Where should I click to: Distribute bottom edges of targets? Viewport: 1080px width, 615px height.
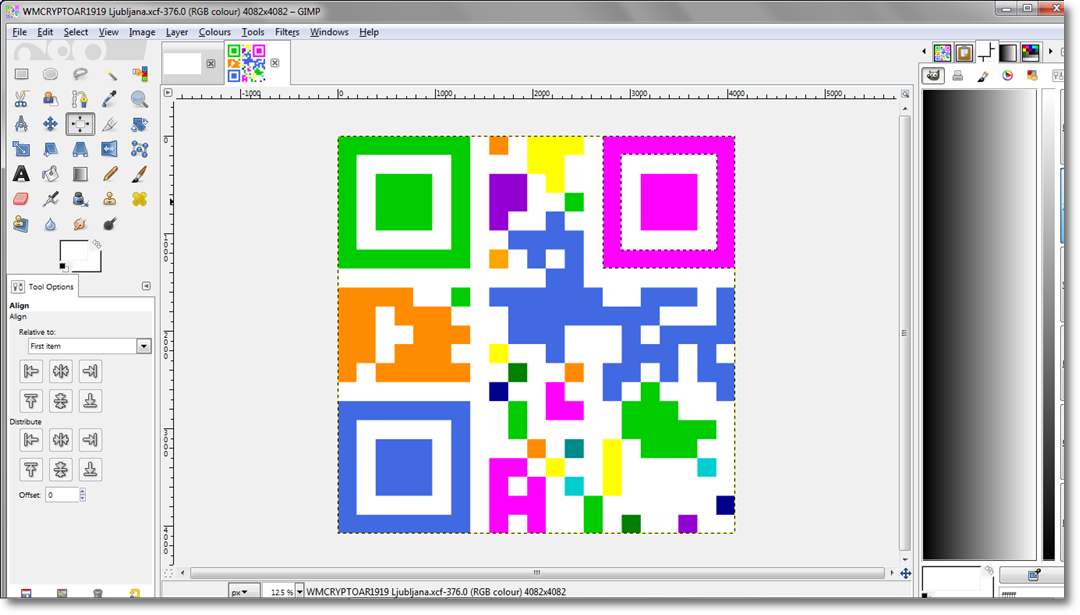[x=90, y=470]
